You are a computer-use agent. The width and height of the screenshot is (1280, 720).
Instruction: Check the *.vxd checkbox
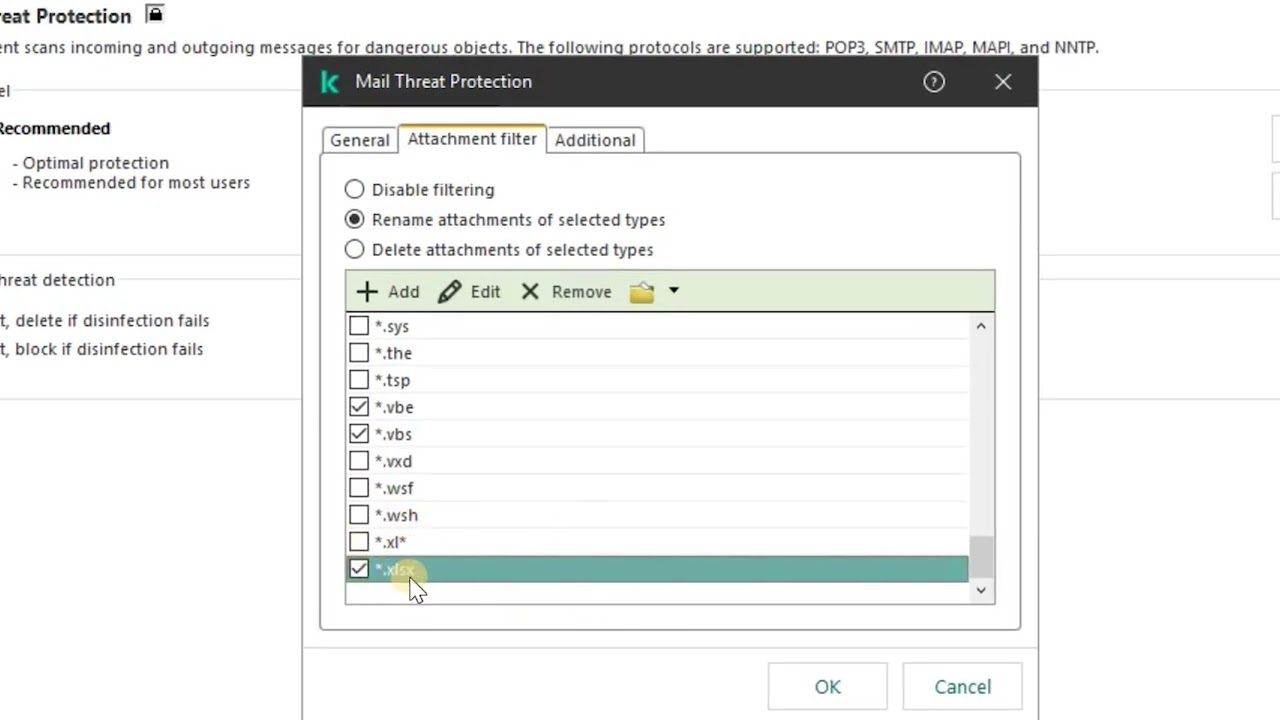tap(359, 461)
